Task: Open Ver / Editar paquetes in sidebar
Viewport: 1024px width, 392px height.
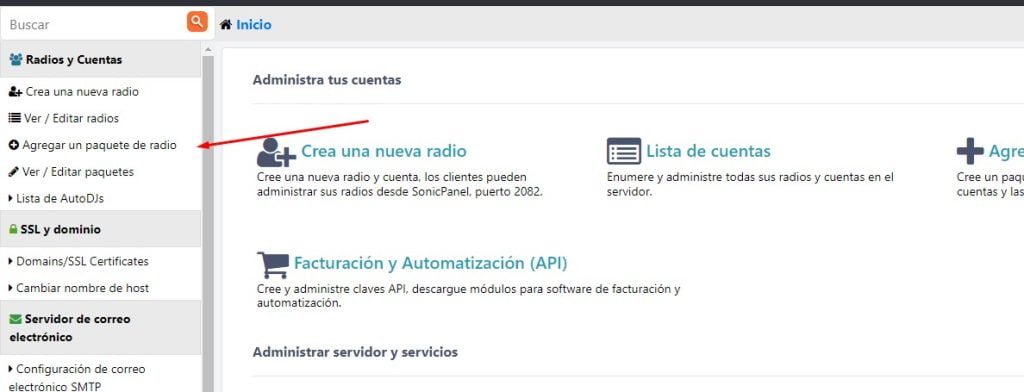Action: click(78, 172)
